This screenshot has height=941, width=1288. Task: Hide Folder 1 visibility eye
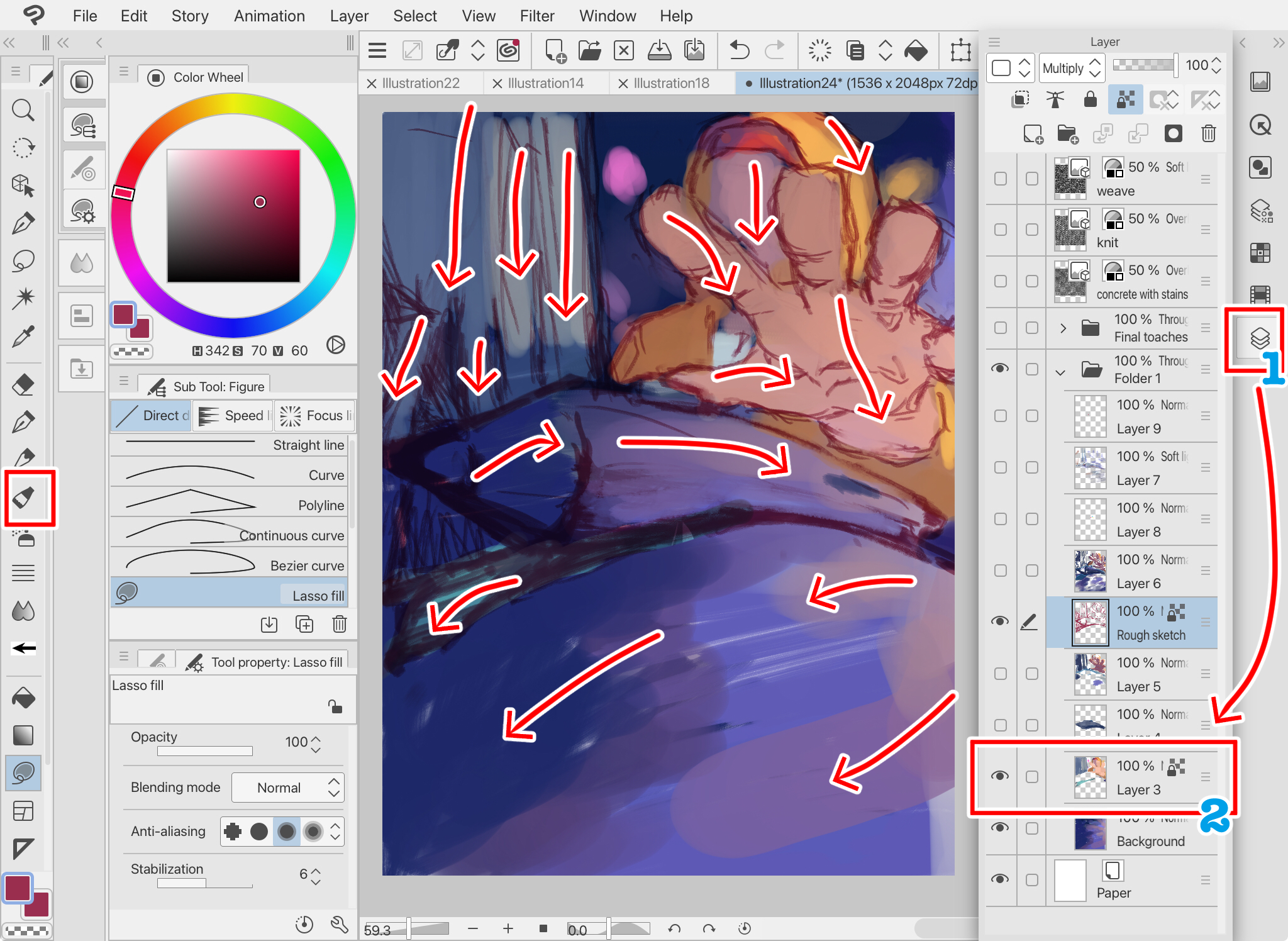point(1000,368)
